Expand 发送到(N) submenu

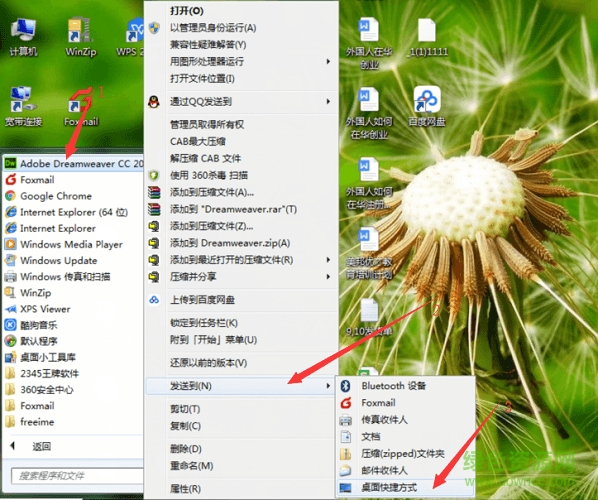click(241, 386)
